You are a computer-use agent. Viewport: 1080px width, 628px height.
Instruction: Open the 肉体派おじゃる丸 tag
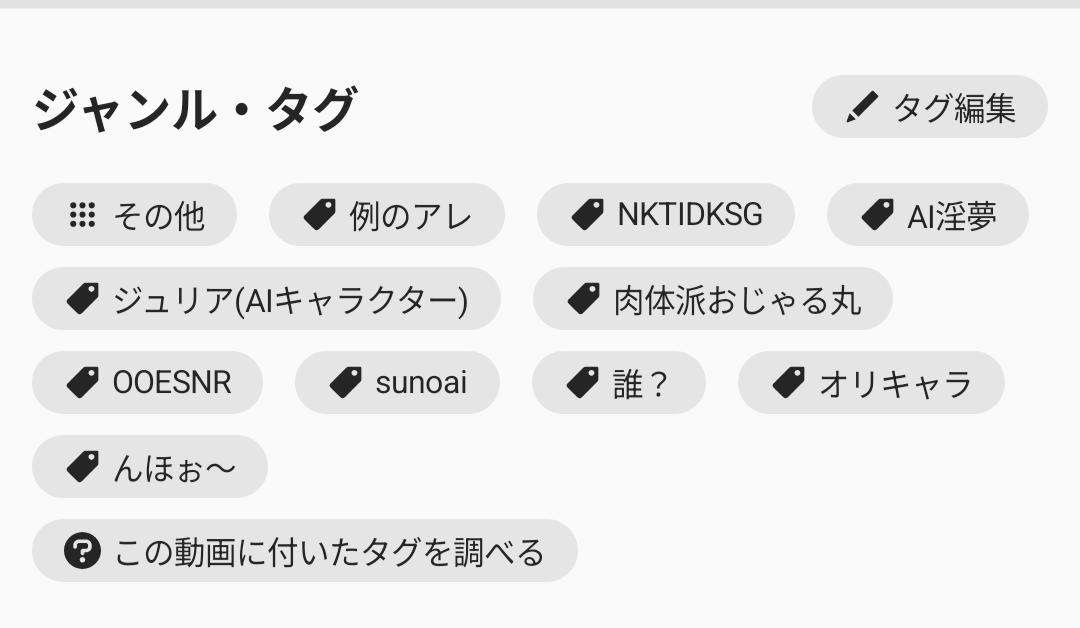point(713,299)
